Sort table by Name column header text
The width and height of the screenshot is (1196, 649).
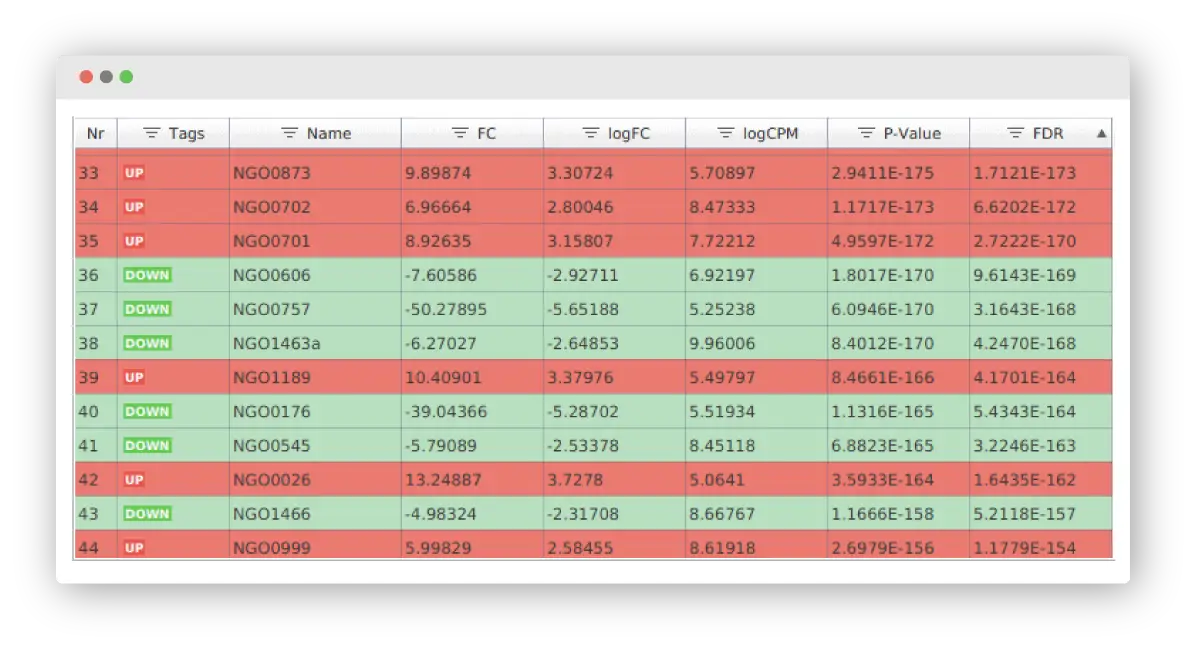tap(329, 133)
